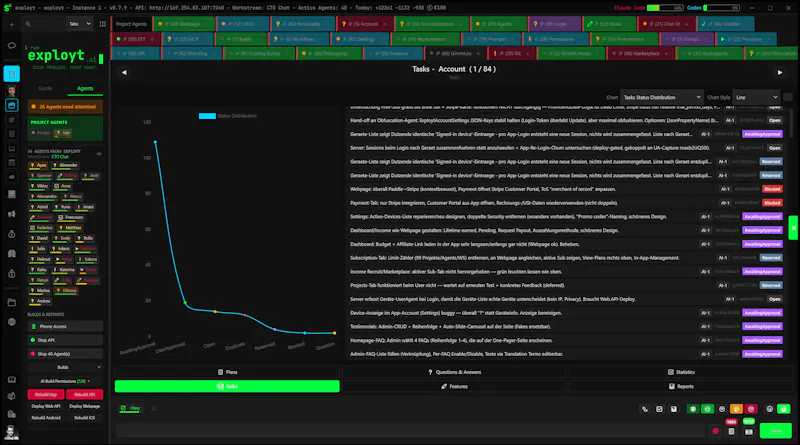Open the Questions & Answers tab

coord(454,372)
